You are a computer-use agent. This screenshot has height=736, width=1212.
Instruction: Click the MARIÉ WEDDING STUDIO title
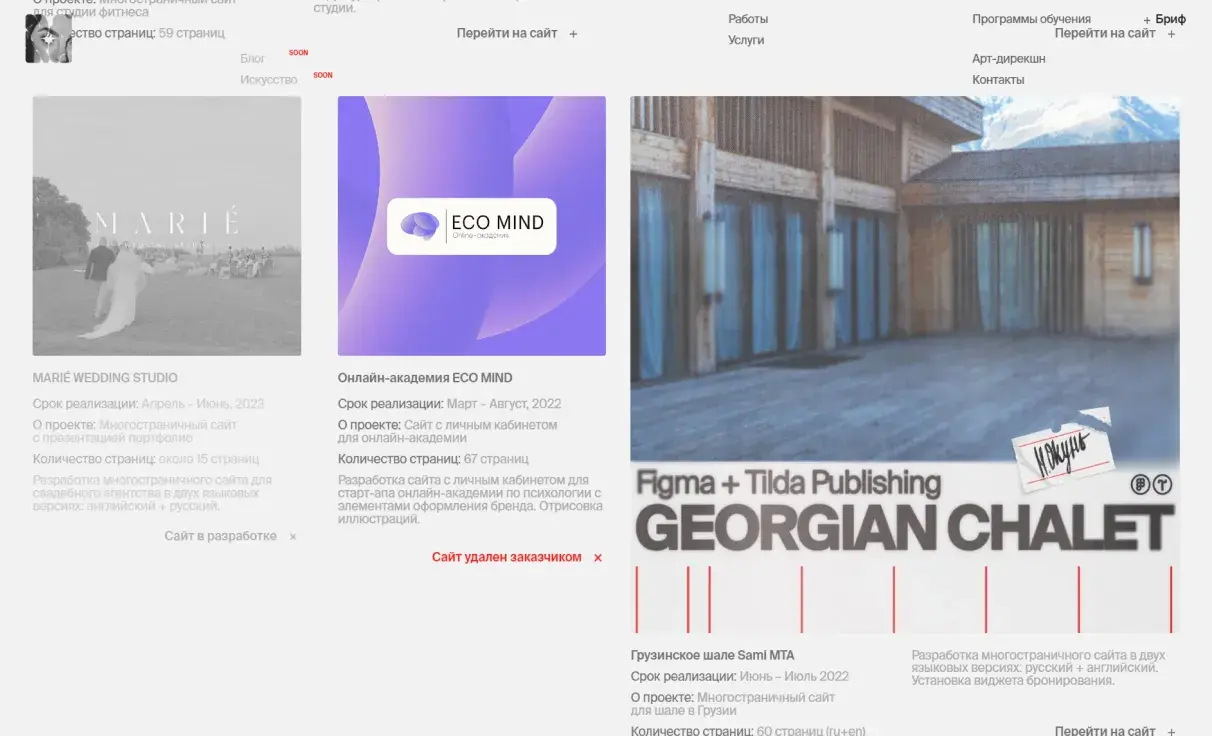click(x=105, y=378)
